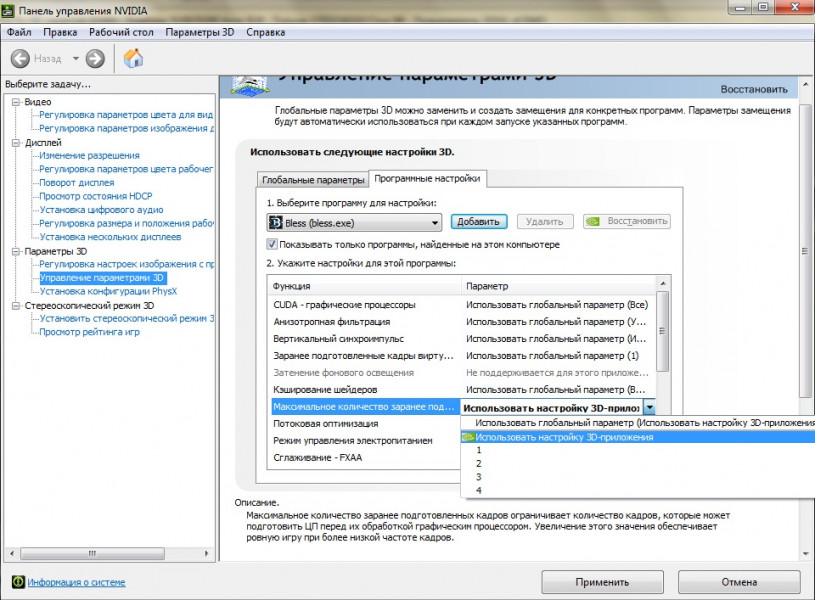Click the NVIDIA logo on Восстановить button
Image resolution: width=815 pixels, height=600 pixels.
tap(593, 222)
